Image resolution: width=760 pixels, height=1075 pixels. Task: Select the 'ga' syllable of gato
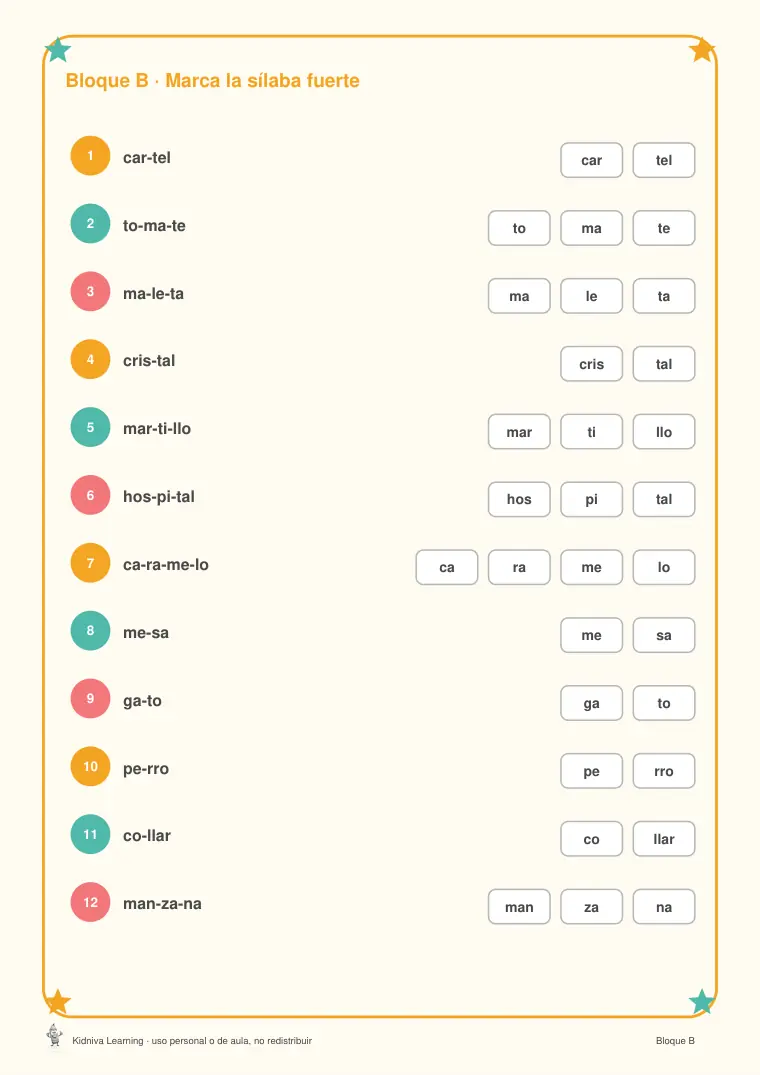(591, 703)
